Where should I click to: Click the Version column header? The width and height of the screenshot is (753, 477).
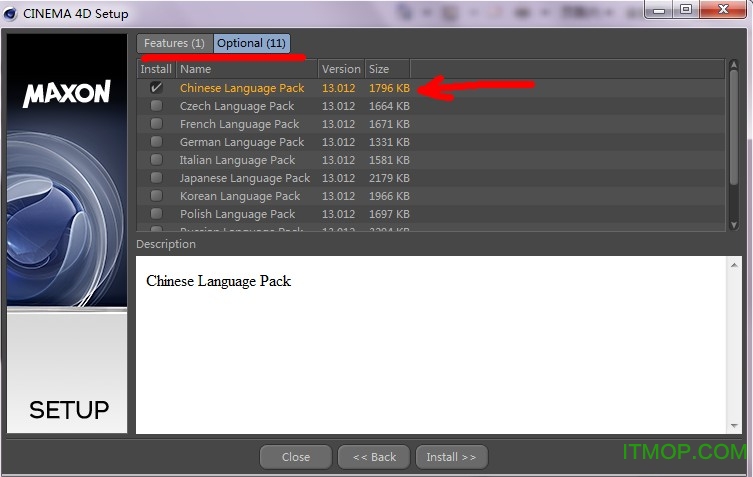click(341, 69)
